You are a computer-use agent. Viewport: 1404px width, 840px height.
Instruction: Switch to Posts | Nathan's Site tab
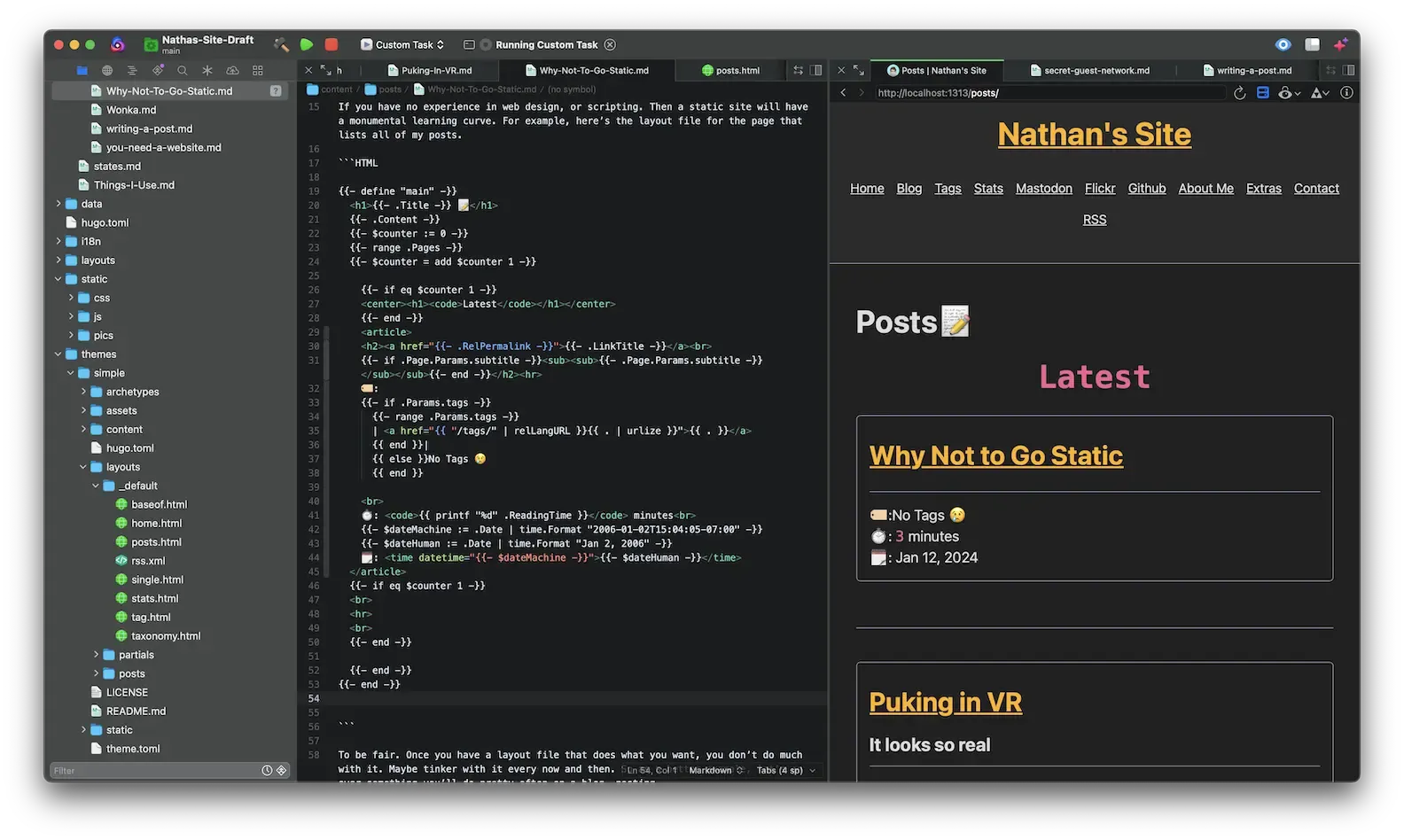coord(937,70)
